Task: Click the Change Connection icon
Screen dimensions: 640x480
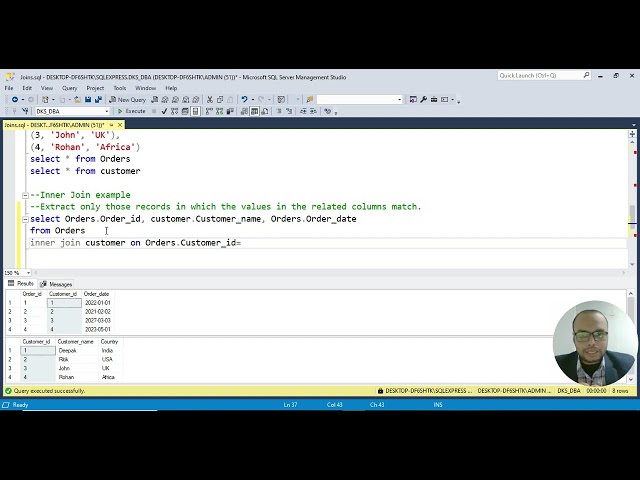Action: tap(25, 111)
